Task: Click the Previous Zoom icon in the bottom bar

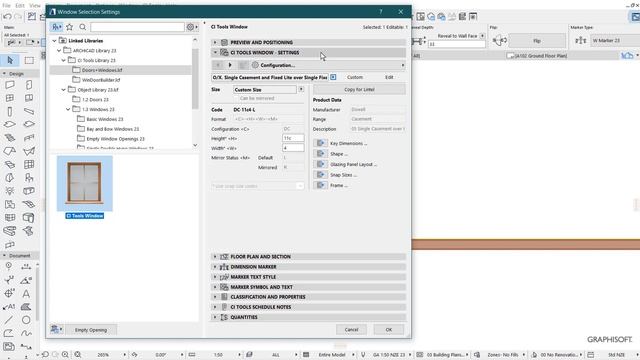Action: point(45,355)
